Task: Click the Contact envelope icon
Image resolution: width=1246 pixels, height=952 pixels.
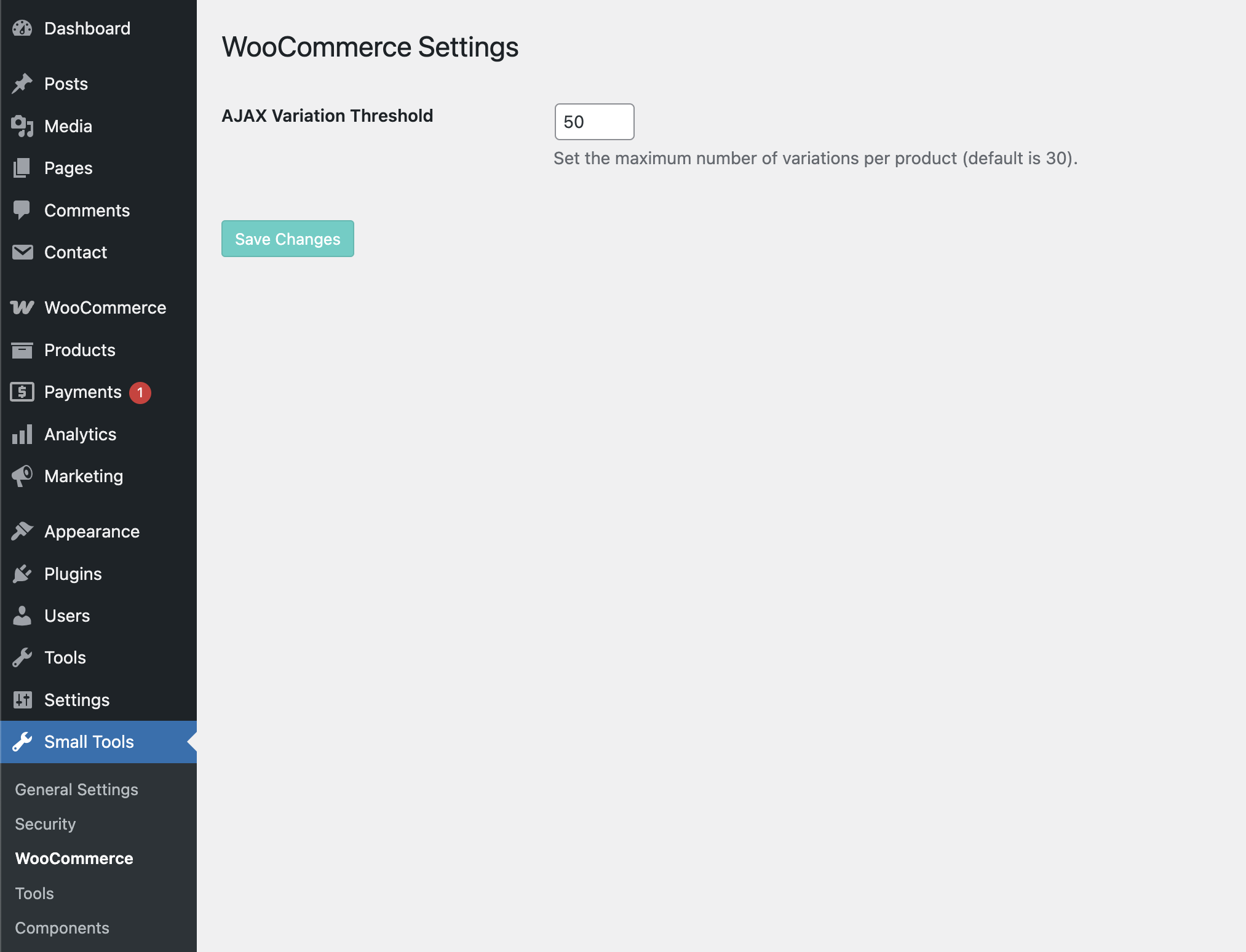Action: tap(22, 252)
